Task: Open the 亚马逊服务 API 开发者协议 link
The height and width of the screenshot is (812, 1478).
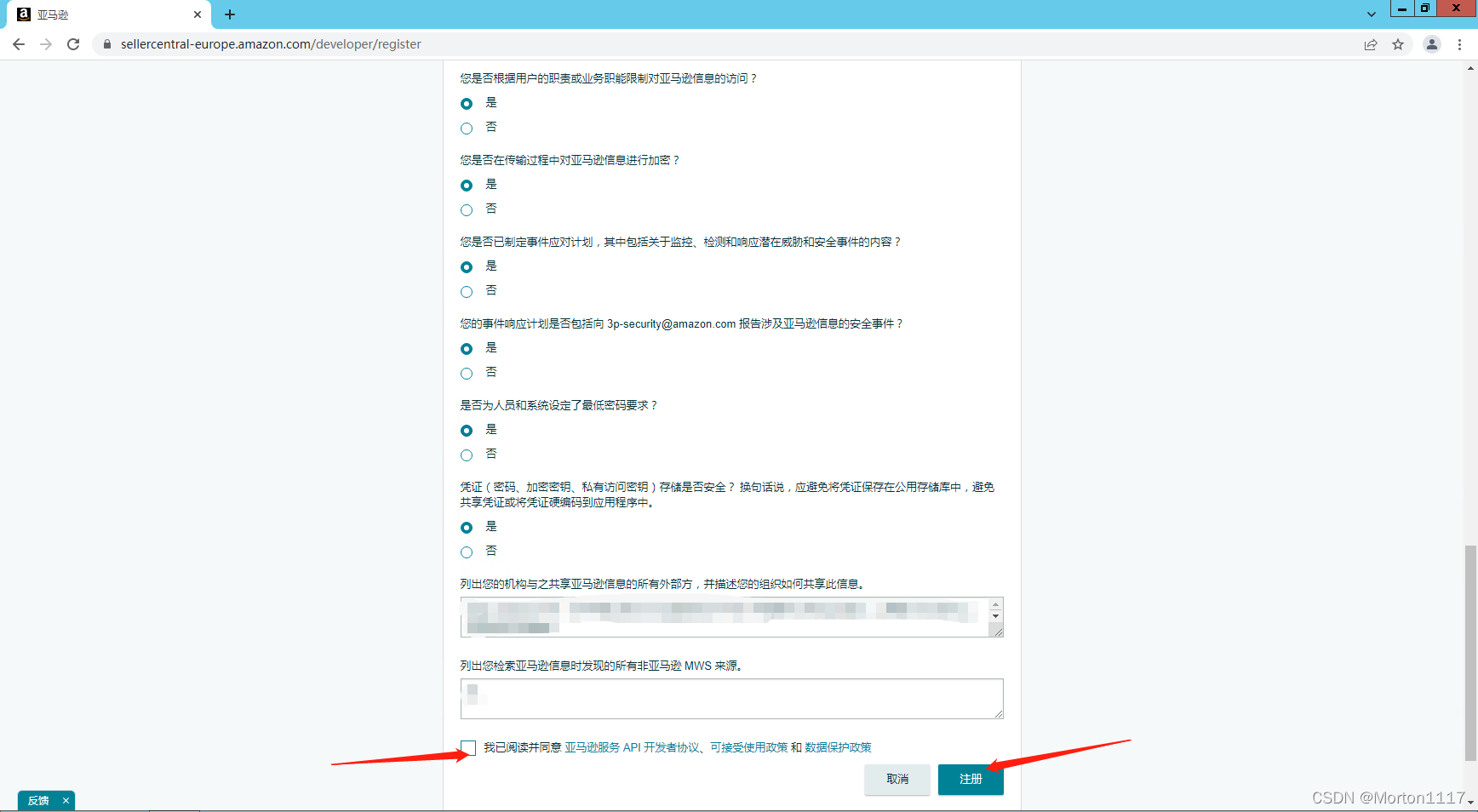Action: (632, 747)
